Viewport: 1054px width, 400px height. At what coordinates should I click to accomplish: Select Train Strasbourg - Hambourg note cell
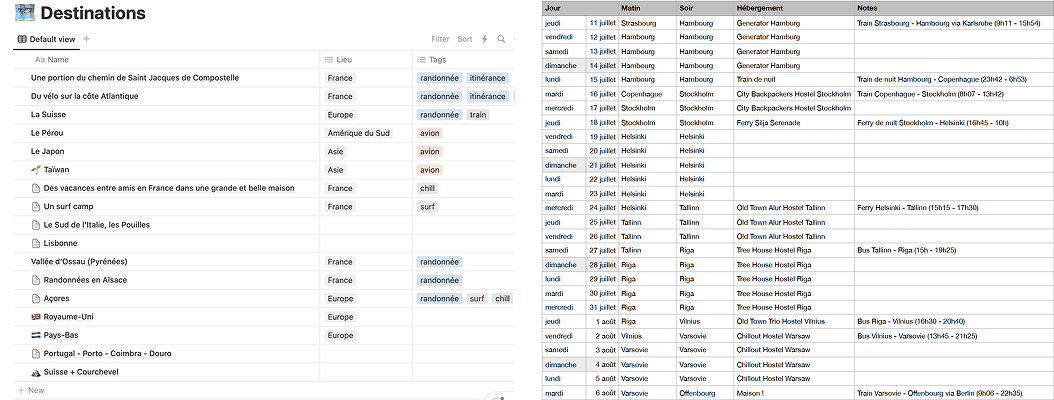click(x=954, y=23)
